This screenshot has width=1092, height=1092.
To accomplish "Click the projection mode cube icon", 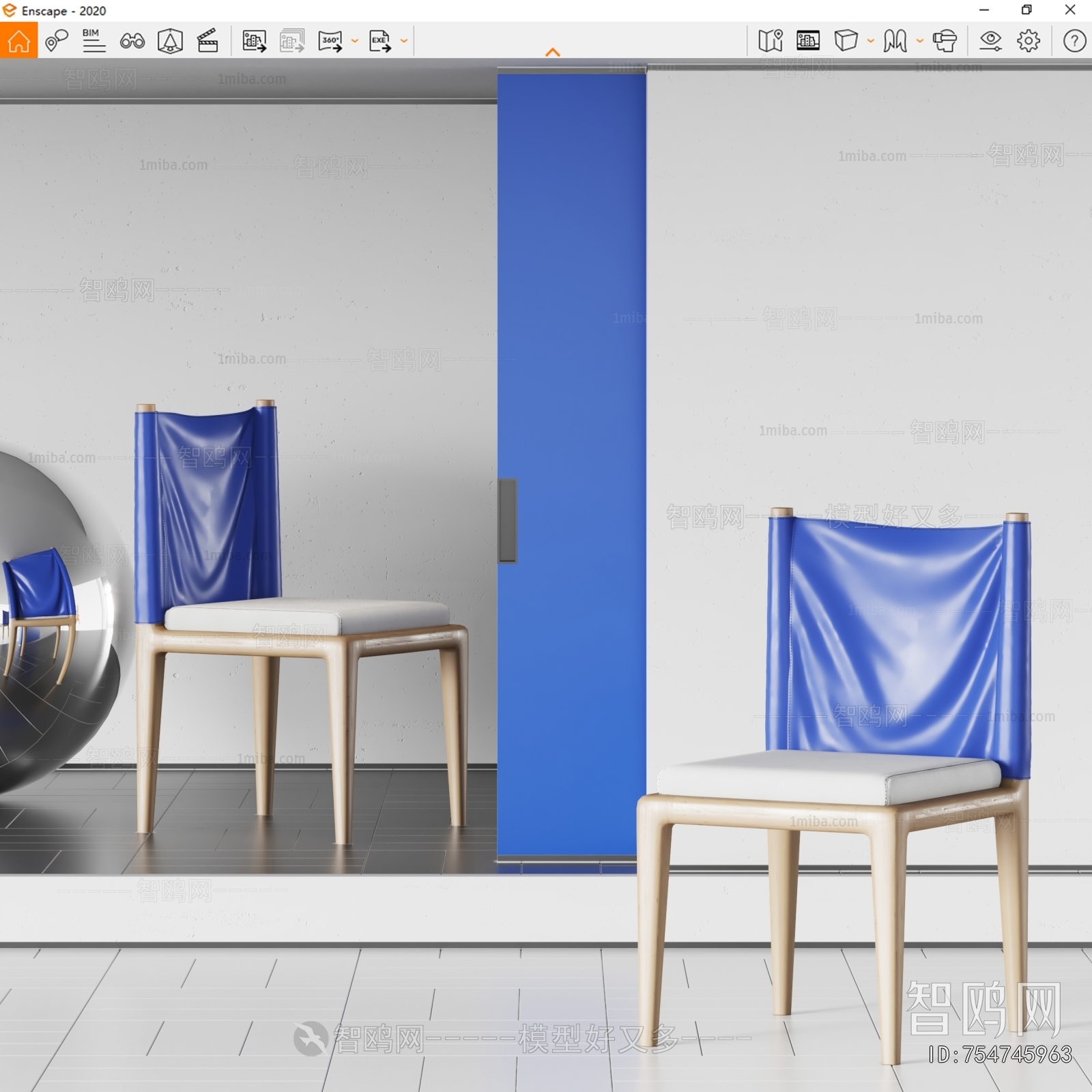I will tap(846, 41).
